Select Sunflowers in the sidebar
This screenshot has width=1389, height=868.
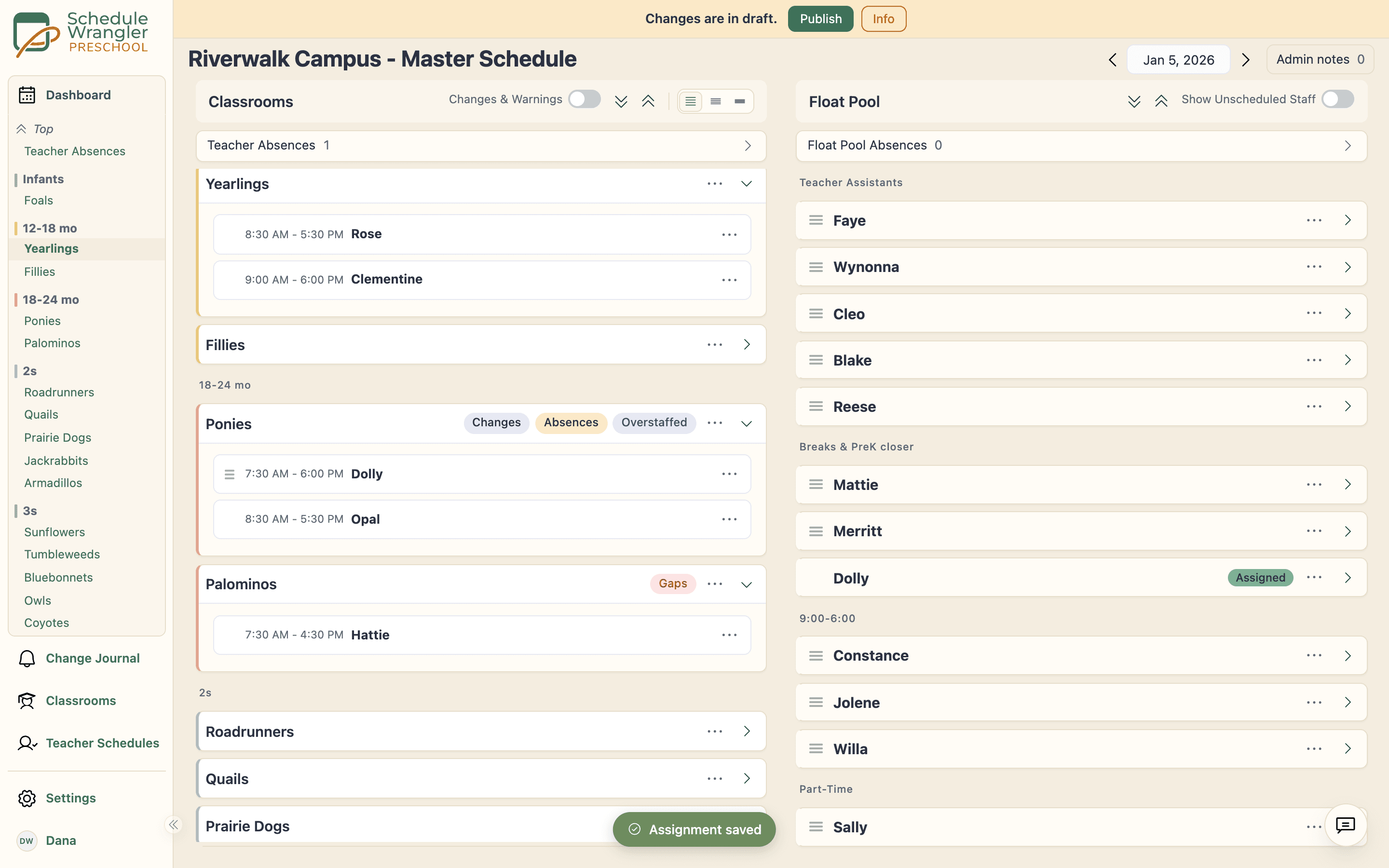pos(54,532)
